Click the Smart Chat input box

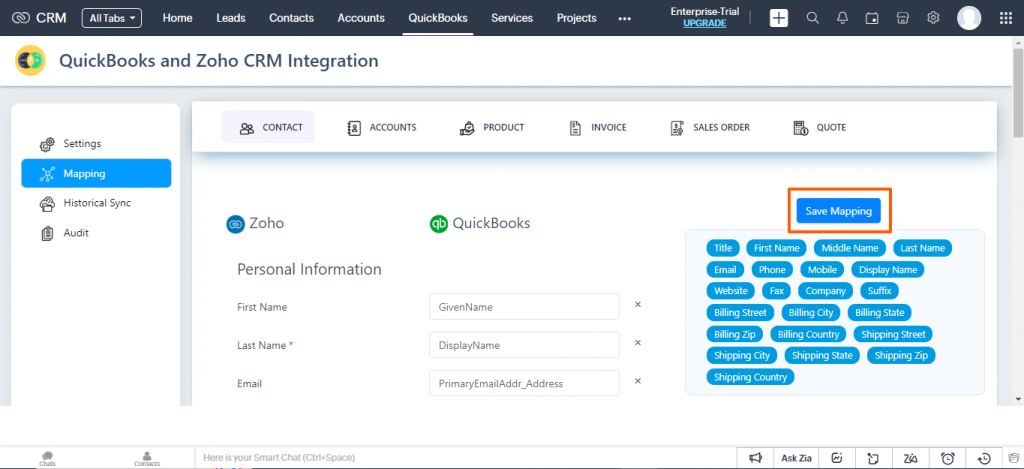click(x=466, y=458)
